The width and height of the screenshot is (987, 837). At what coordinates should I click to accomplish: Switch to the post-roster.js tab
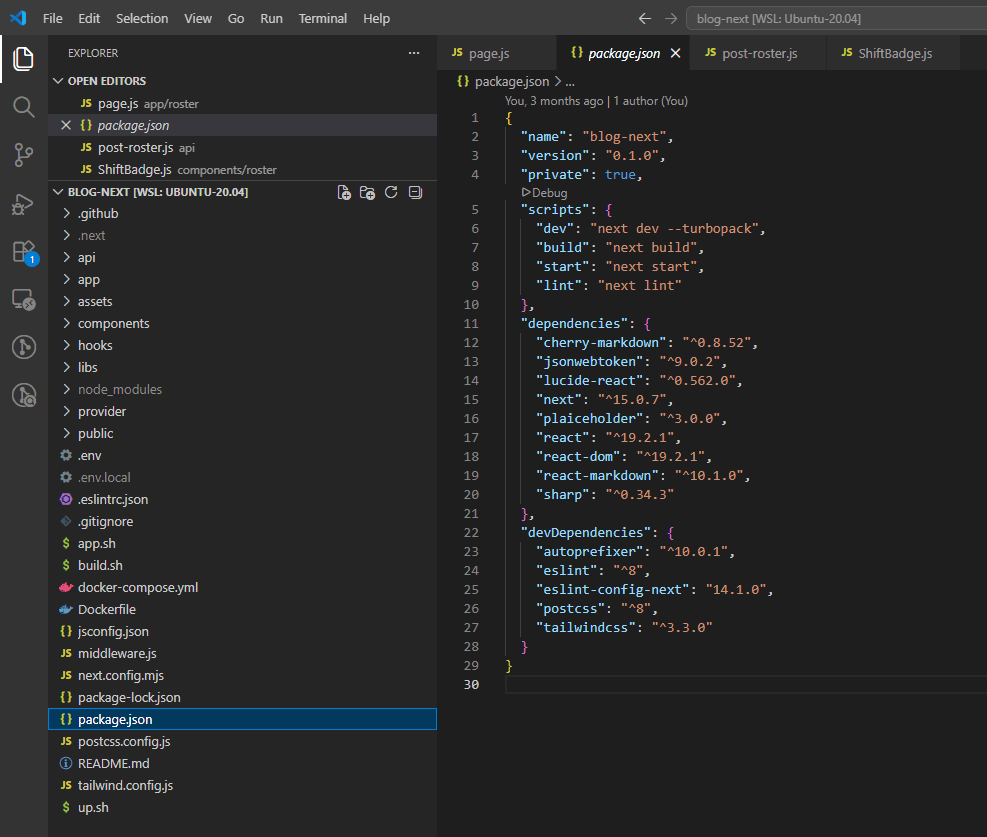coord(759,53)
